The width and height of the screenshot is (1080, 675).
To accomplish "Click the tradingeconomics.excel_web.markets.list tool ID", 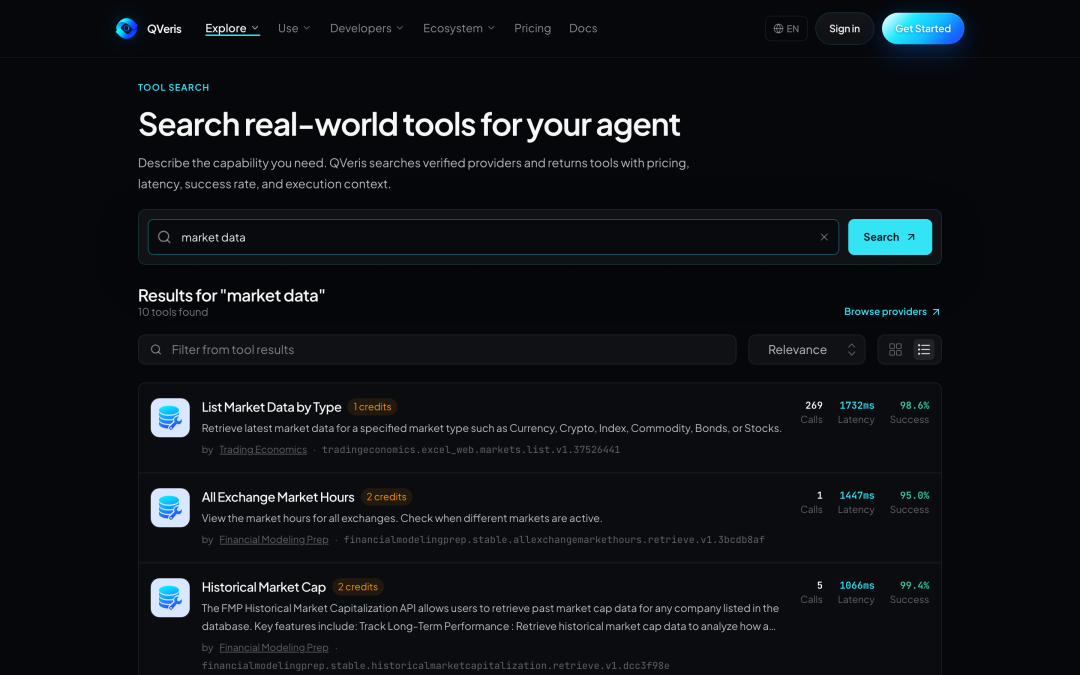I will click(x=471, y=450).
